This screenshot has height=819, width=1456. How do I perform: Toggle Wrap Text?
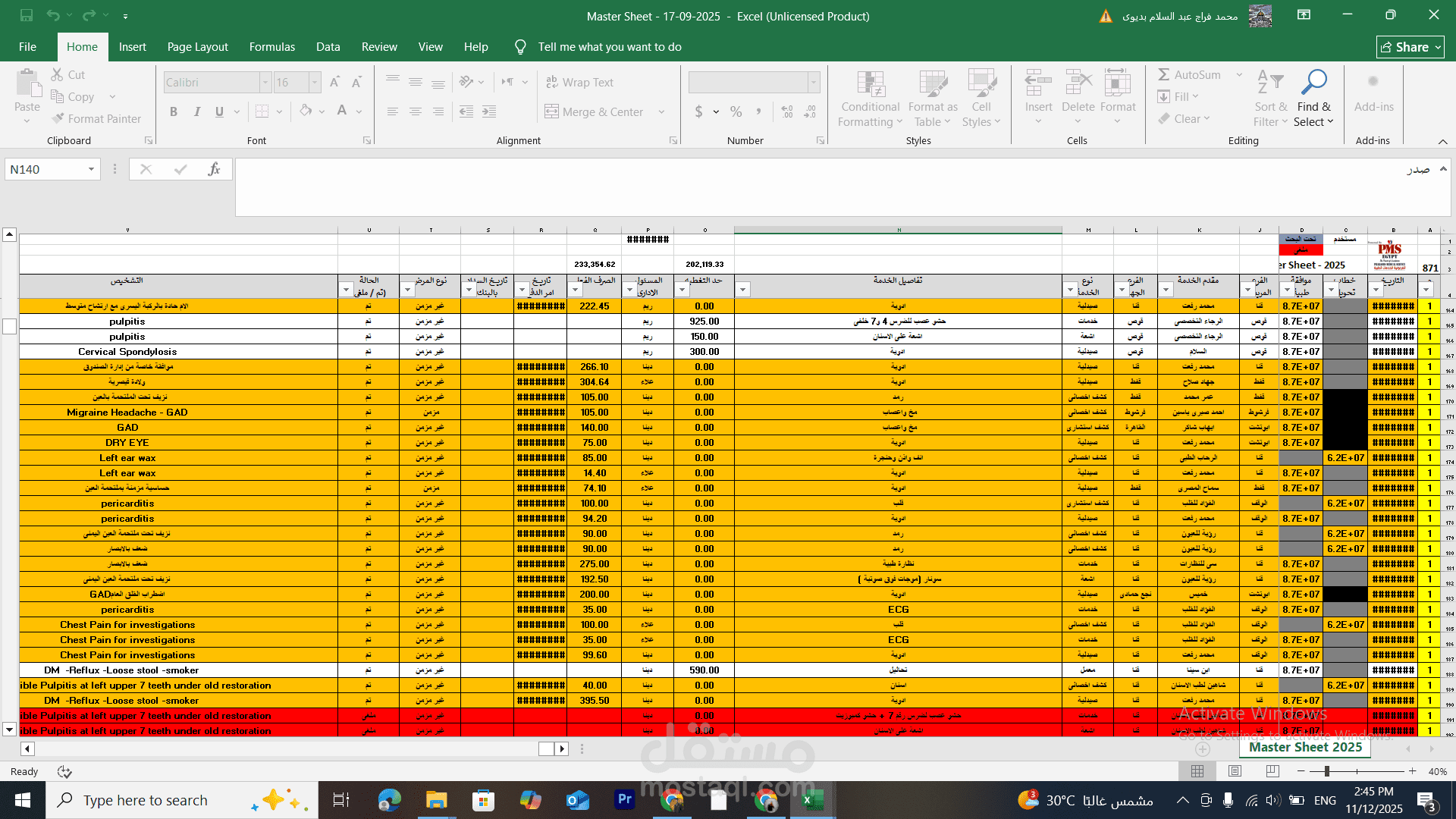click(580, 82)
